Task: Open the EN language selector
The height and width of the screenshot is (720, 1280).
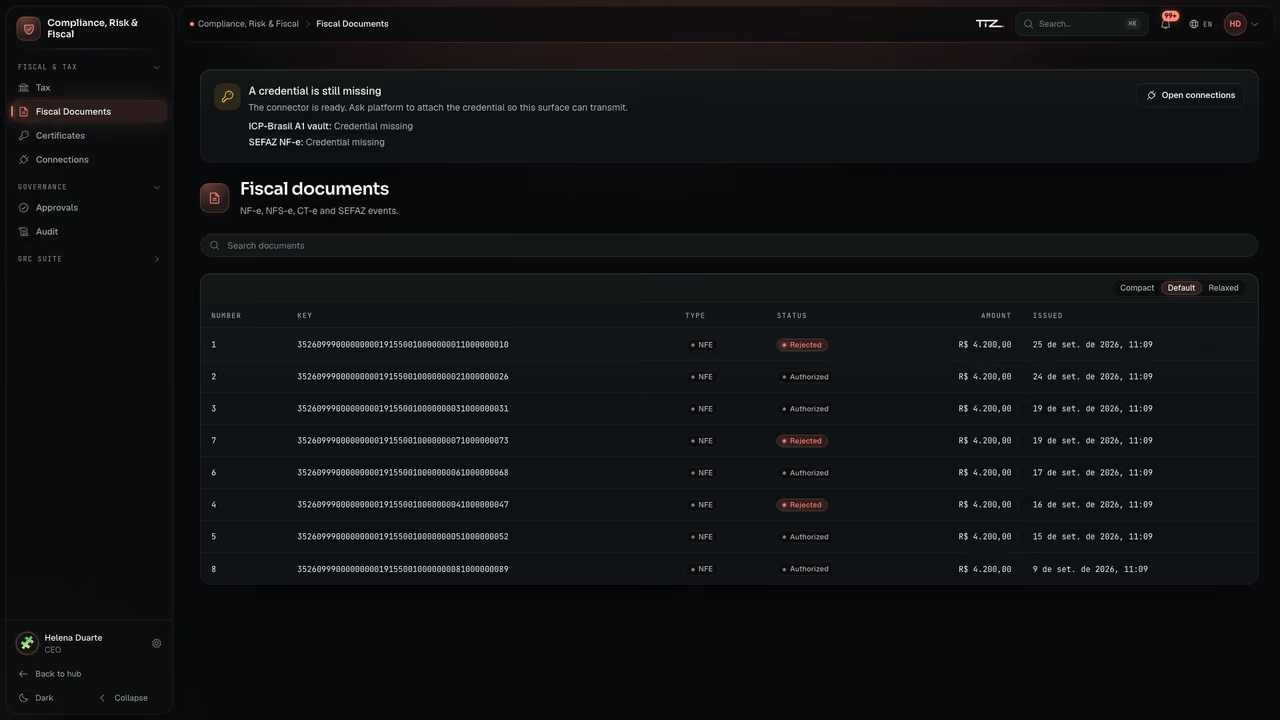Action: click(1200, 24)
